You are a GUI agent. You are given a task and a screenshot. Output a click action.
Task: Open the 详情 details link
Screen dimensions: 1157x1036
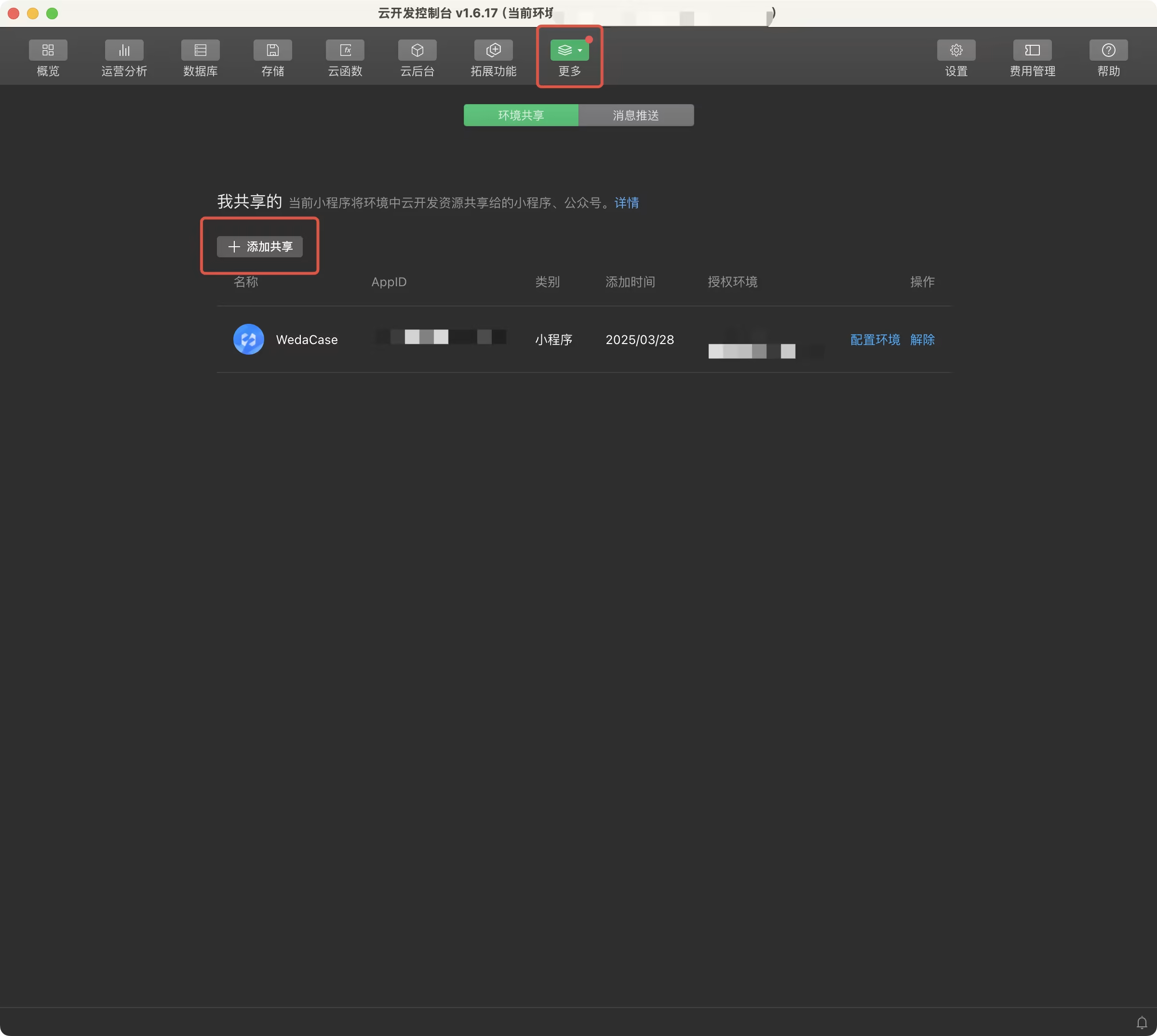click(626, 203)
